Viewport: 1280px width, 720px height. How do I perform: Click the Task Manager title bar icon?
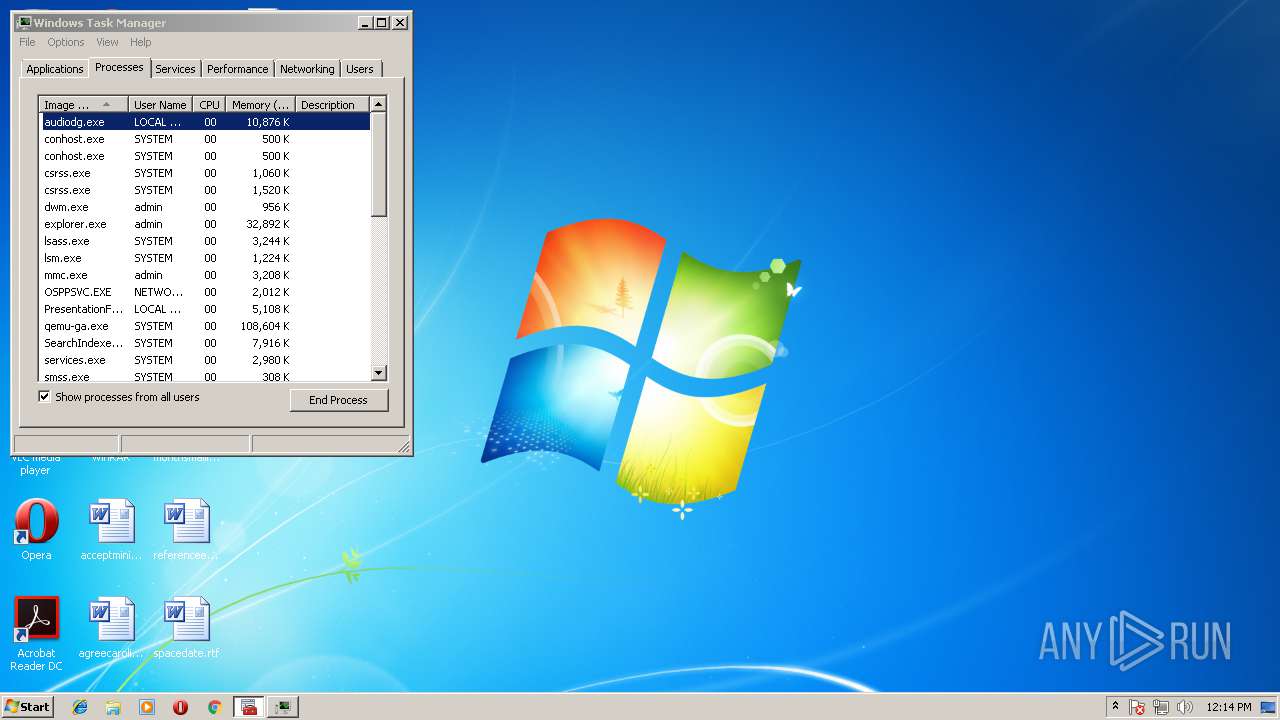[x=24, y=22]
